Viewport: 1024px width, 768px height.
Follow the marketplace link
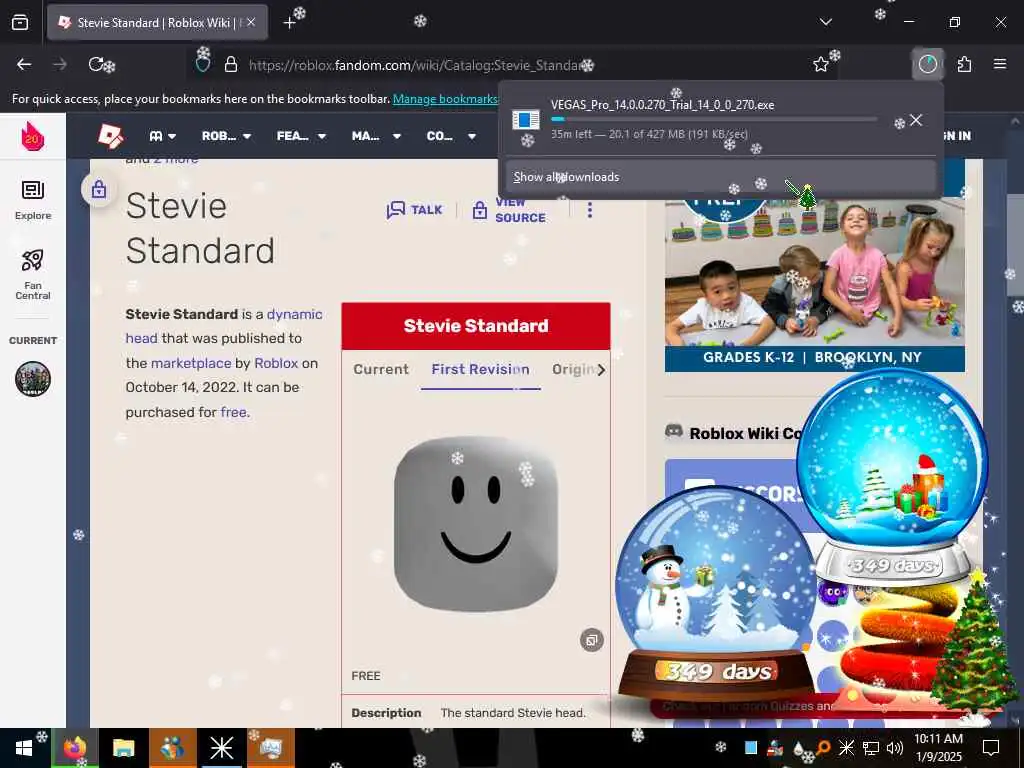(x=191, y=363)
